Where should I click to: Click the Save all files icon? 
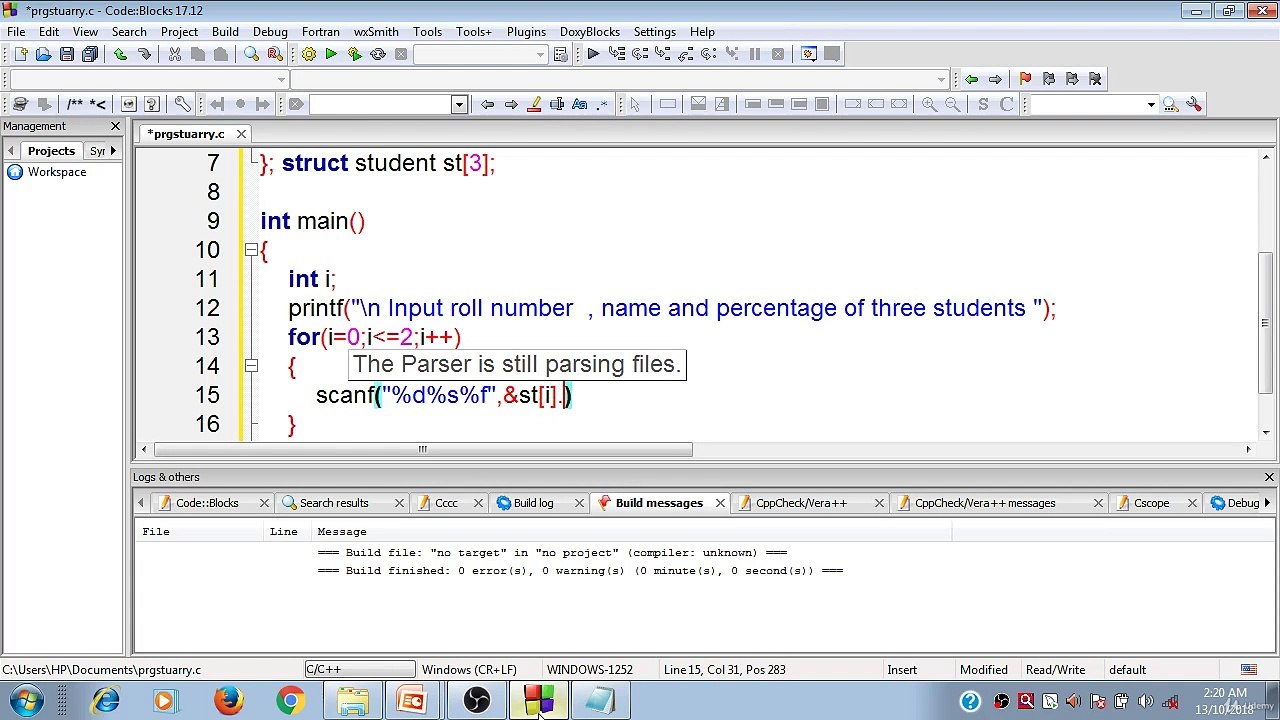(90, 54)
